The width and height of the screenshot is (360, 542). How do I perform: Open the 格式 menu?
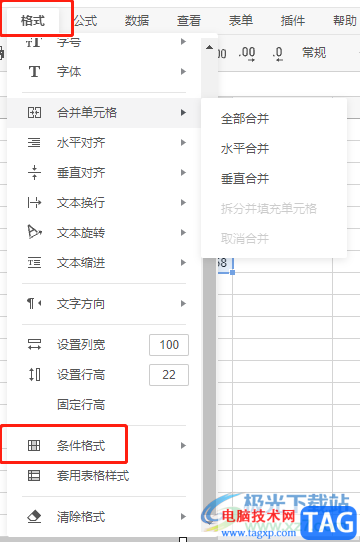tap(33, 21)
